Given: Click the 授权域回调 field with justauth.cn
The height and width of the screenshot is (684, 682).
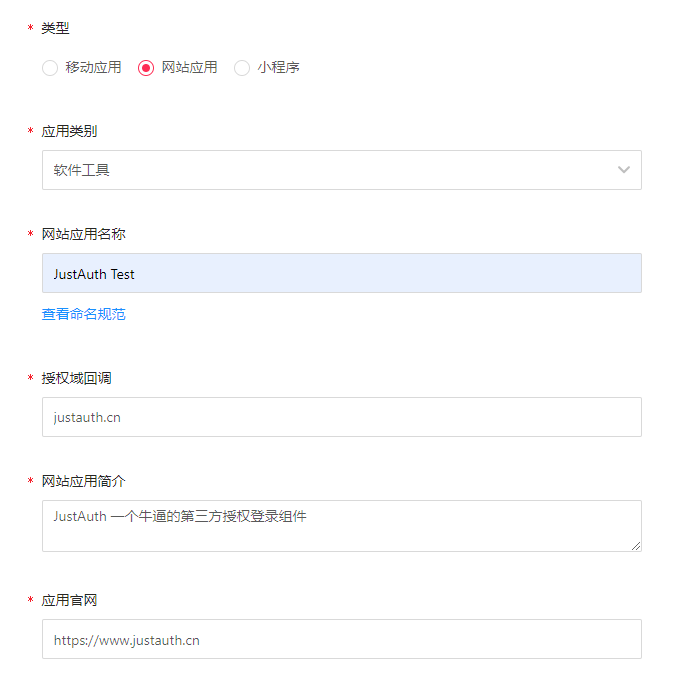Looking at the screenshot, I should 342,417.
